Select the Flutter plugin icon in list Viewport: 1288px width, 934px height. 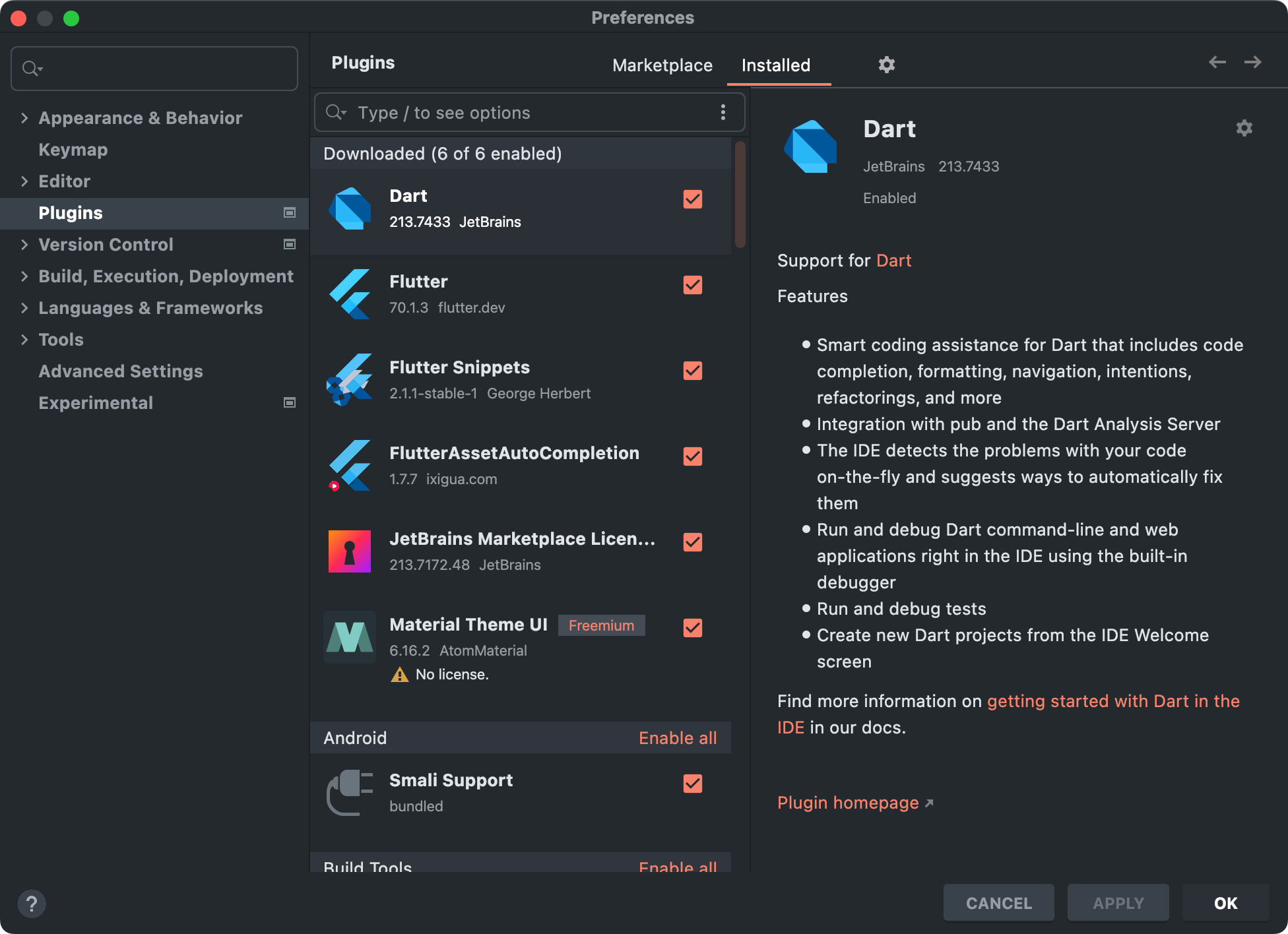click(x=350, y=294)
